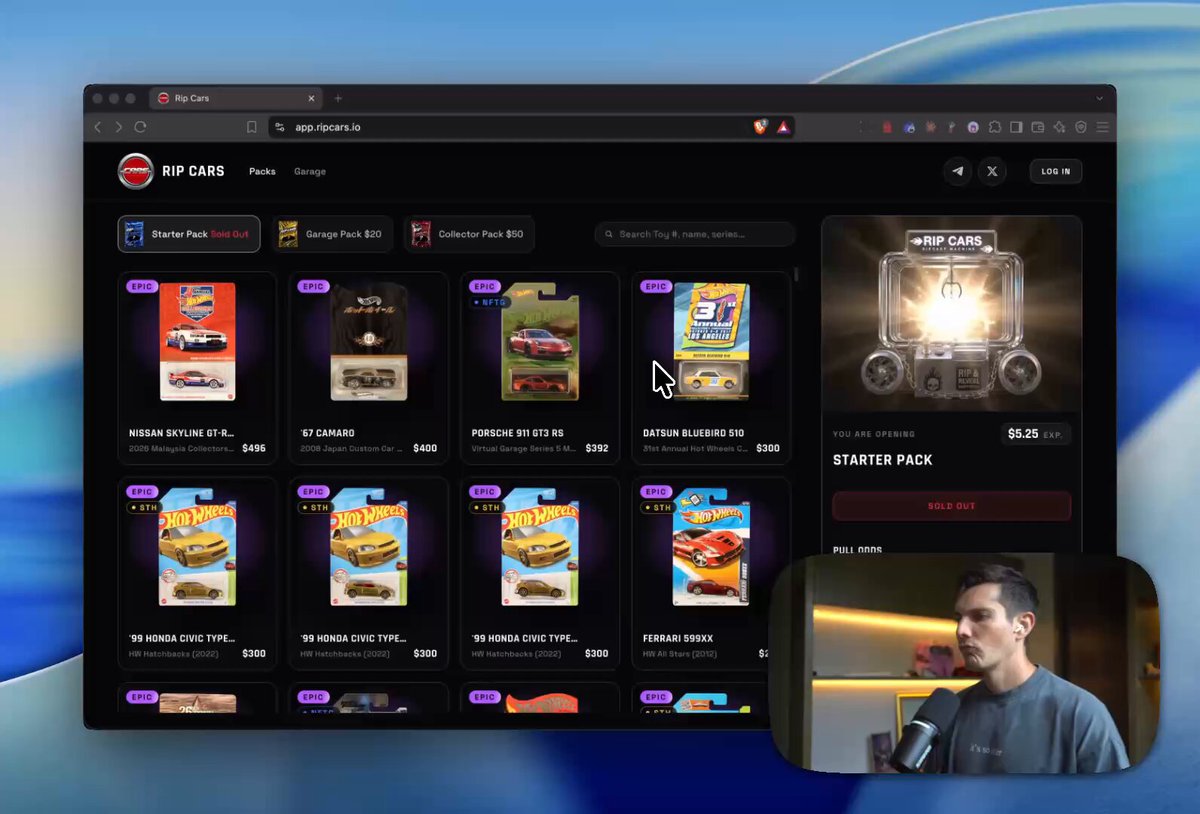Open the Brave Rewards triangle icon
Screen dimensions: 1200x814
[x=783, y=127]
